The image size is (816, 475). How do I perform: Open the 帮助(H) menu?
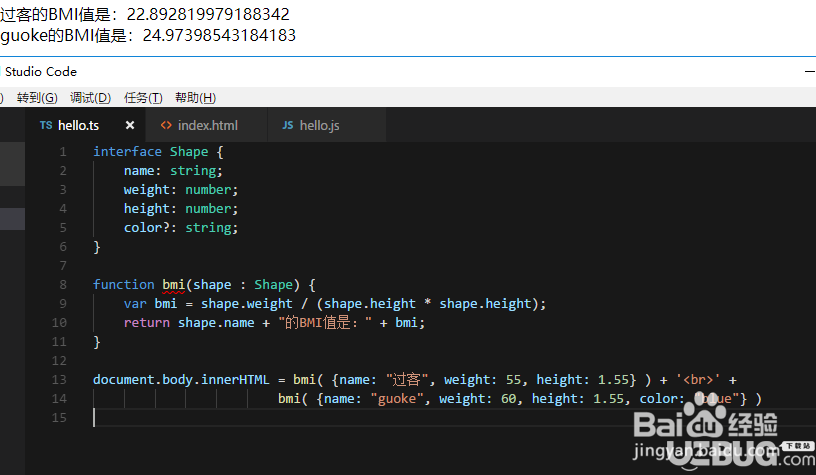195,98
